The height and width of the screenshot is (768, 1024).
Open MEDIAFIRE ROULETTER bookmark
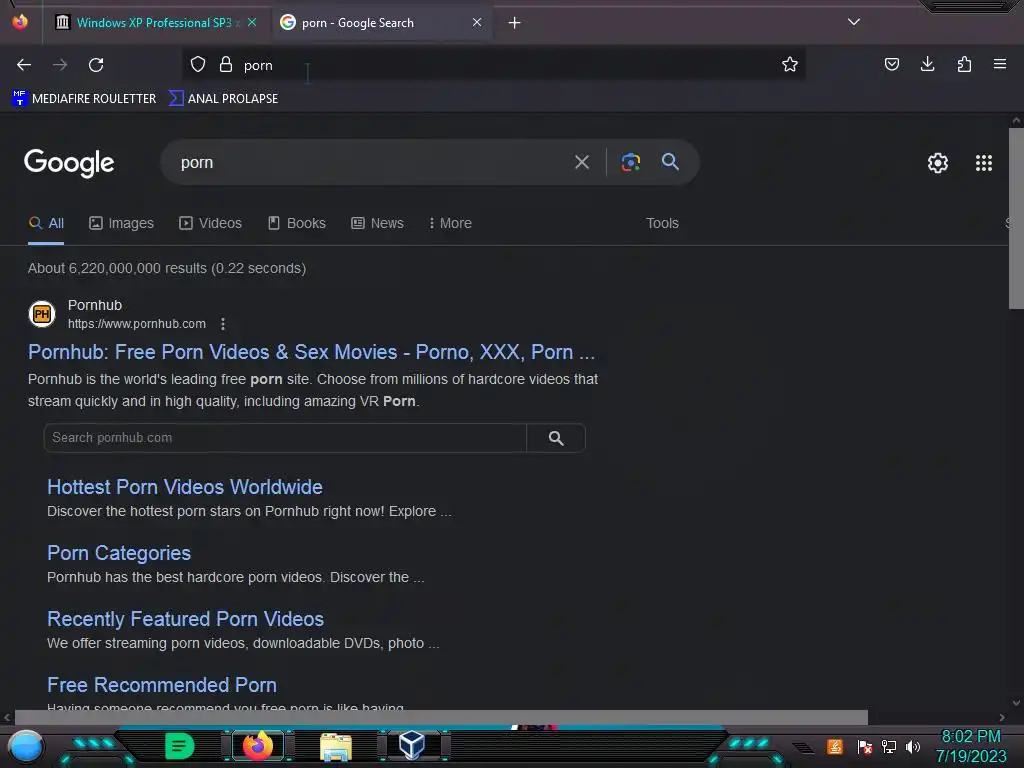coord(84,99)
